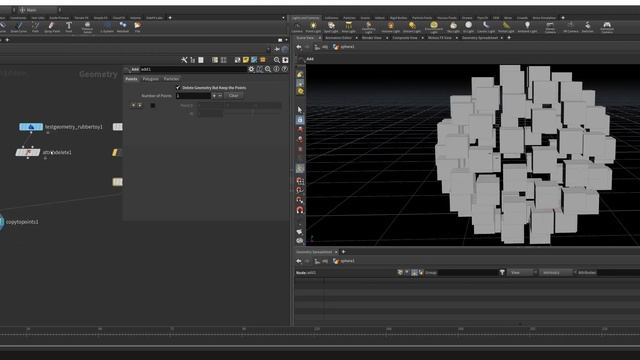Switch to the Polygons tab
This screenshot has width=640, height=360.
(x=151, y=79)
